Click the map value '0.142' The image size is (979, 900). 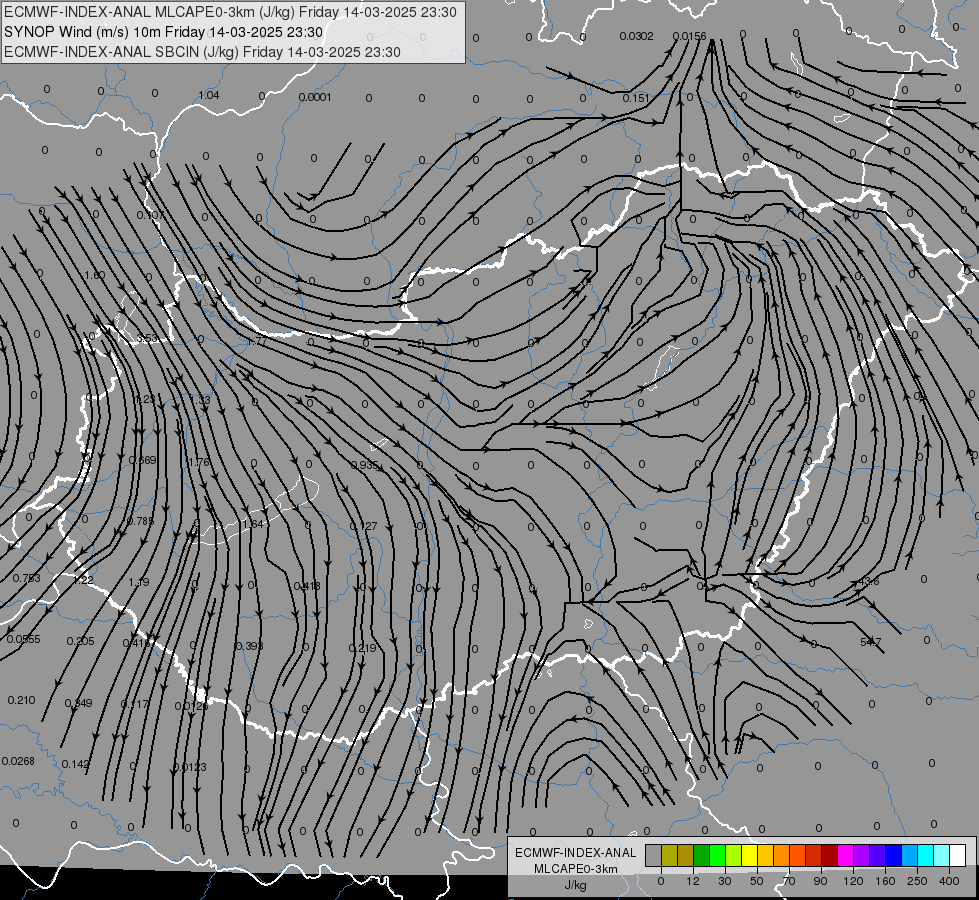click(x=76, y=763)
